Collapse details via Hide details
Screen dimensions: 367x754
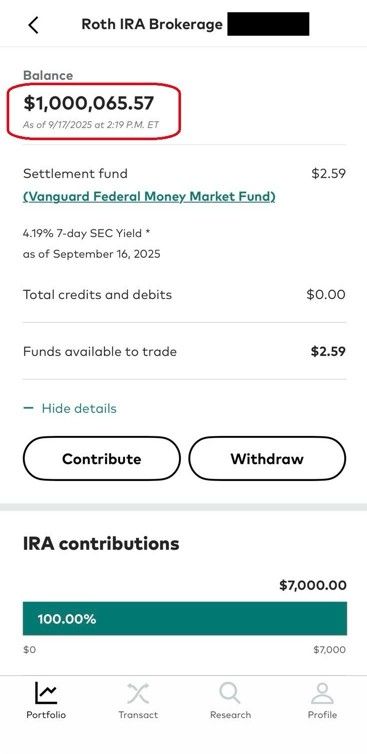(x=79, y=408)
